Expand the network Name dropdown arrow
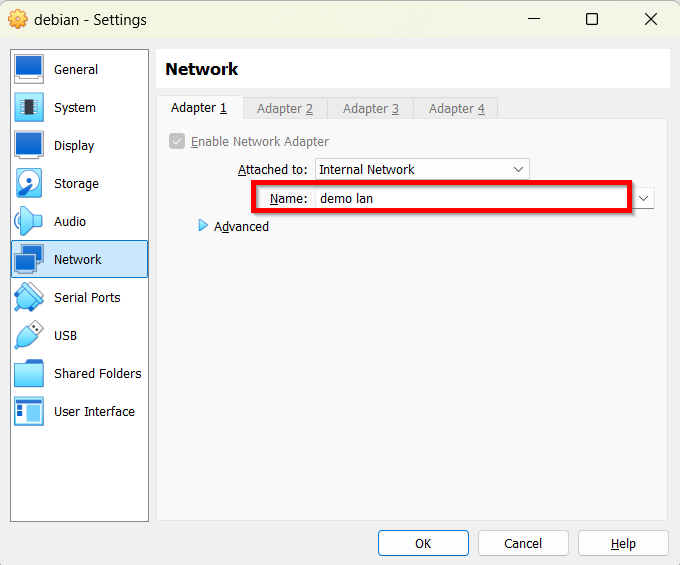The image size is (680, 565). [x=644, y=198]
